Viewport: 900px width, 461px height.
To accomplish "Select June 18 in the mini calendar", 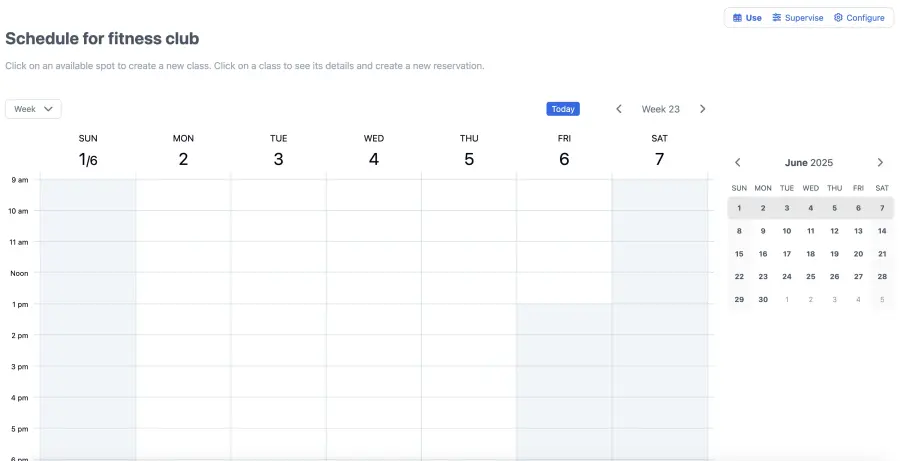I will pyautogui.click(x=810, y=254).
